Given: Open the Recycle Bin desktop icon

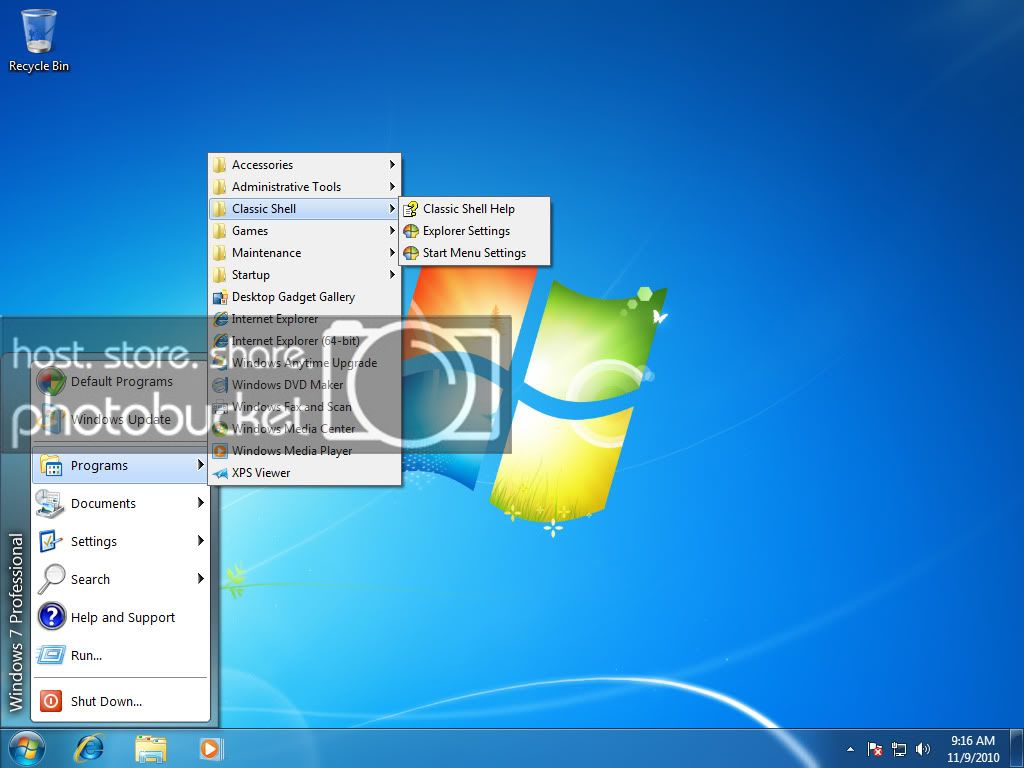Looking at the screenshot, I should tap(39, 40).
